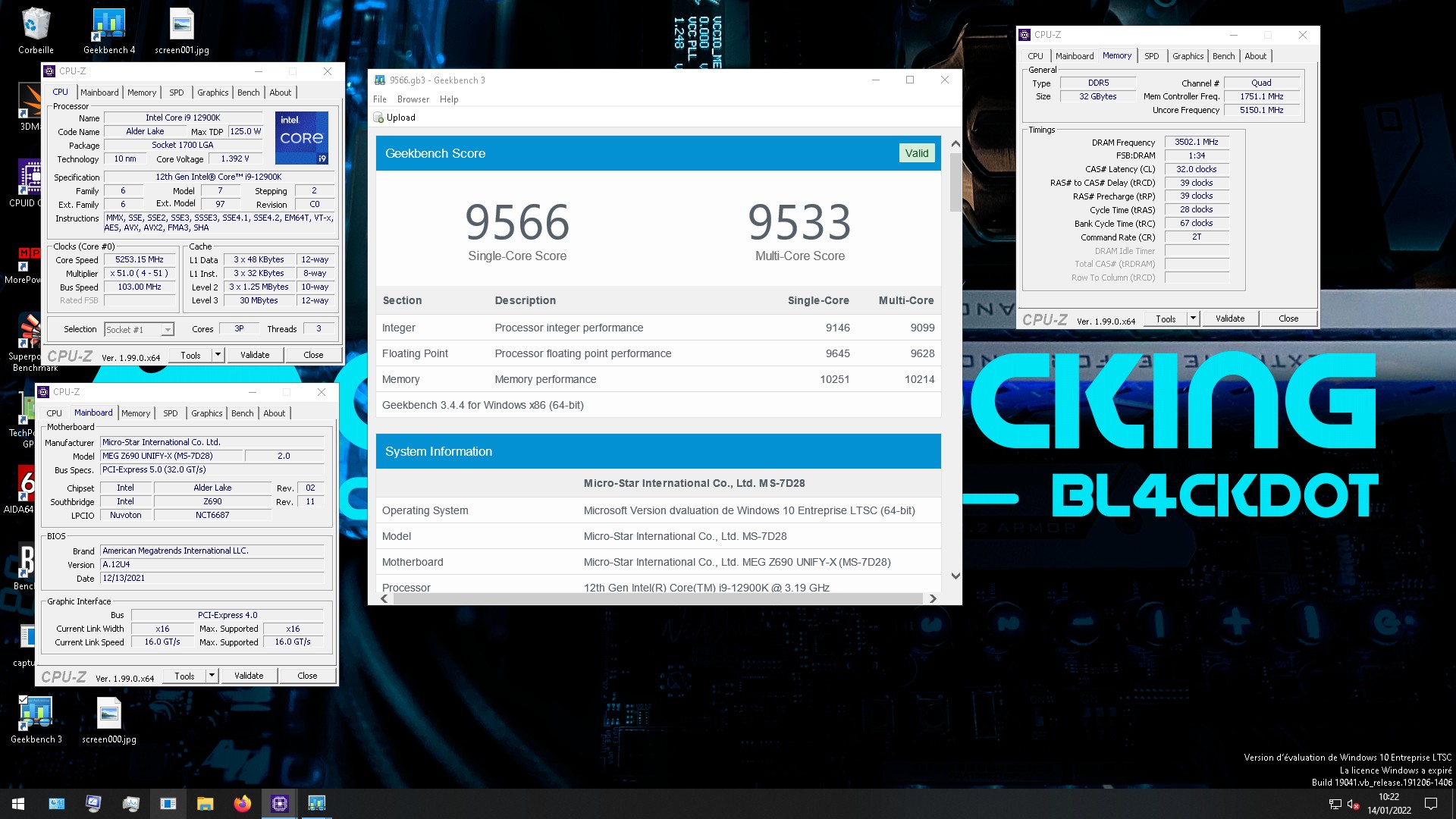Click CPU-Z app icon in Memory window title bar
Viewport: 1456px width, 819px height.
pos(1025,35)
